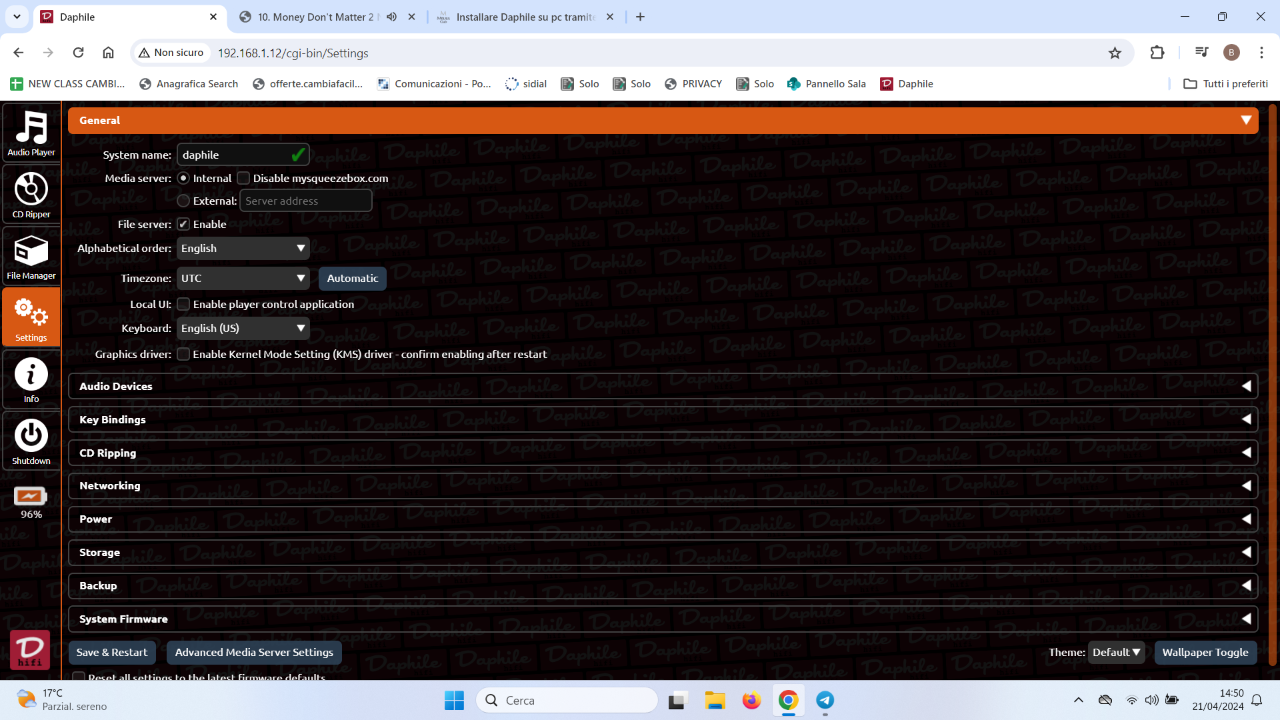Click the System name input field
The width and height of the screenshot is (1280, 720).
[x=243, y=155]
